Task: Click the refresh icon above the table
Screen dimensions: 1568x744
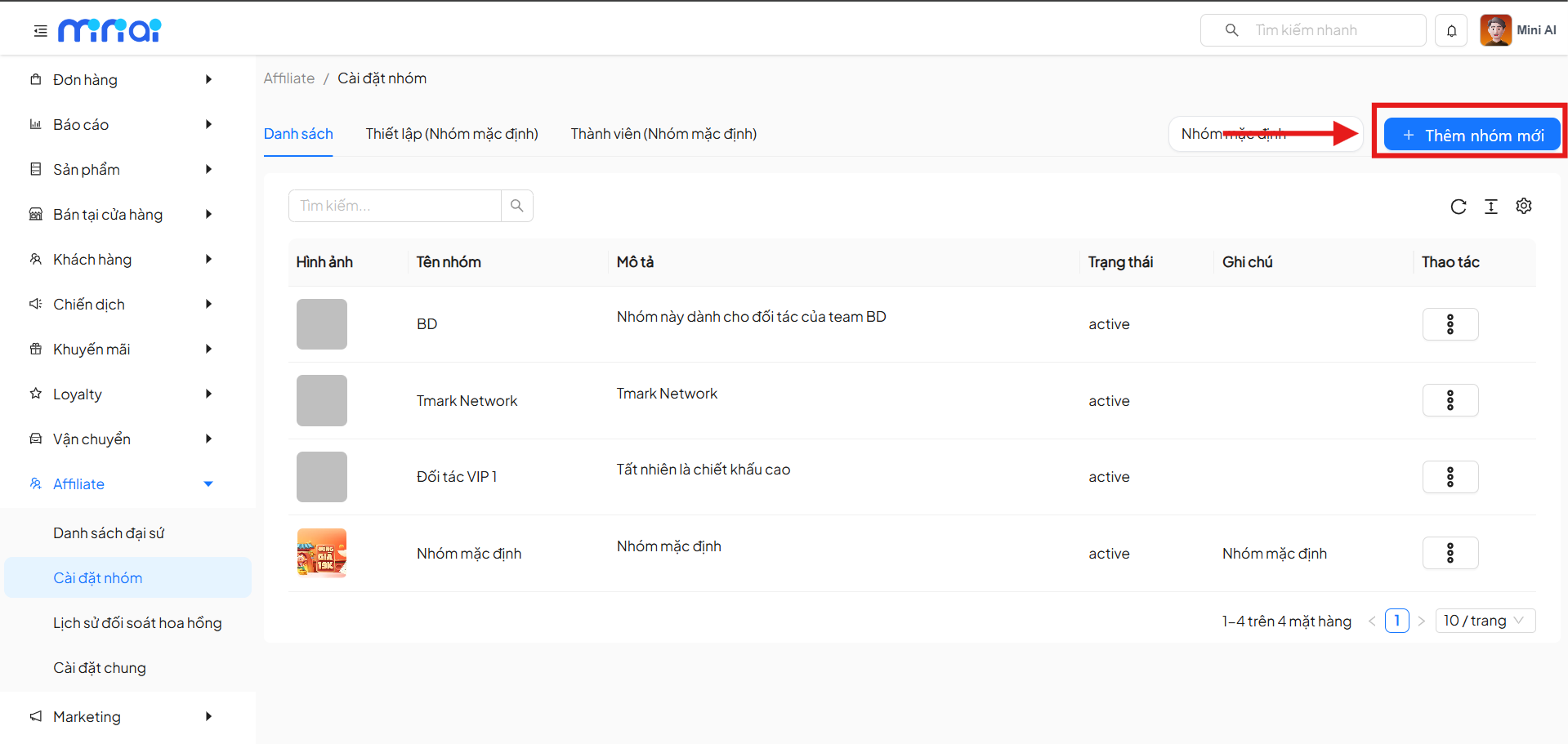Action: pyautogui.click(x=1458, y=207)
